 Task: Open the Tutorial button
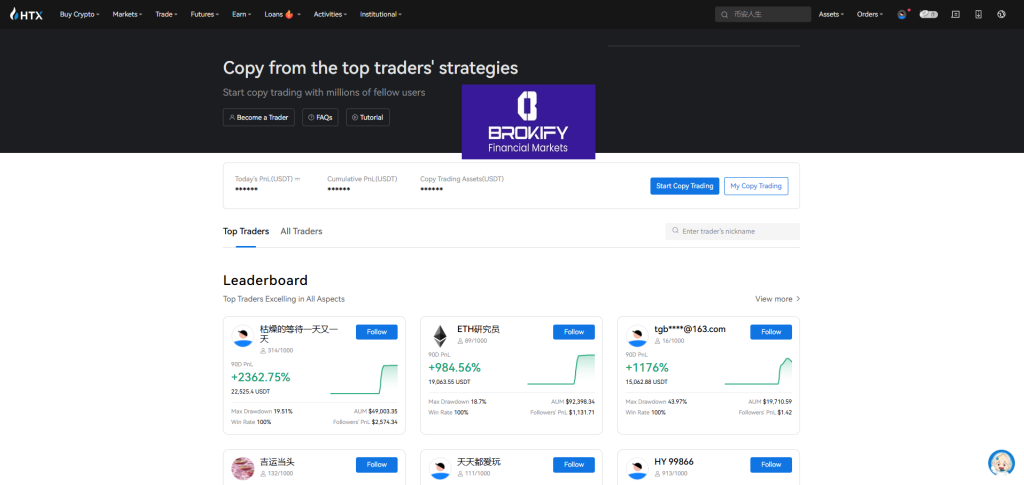pos(368,117)
